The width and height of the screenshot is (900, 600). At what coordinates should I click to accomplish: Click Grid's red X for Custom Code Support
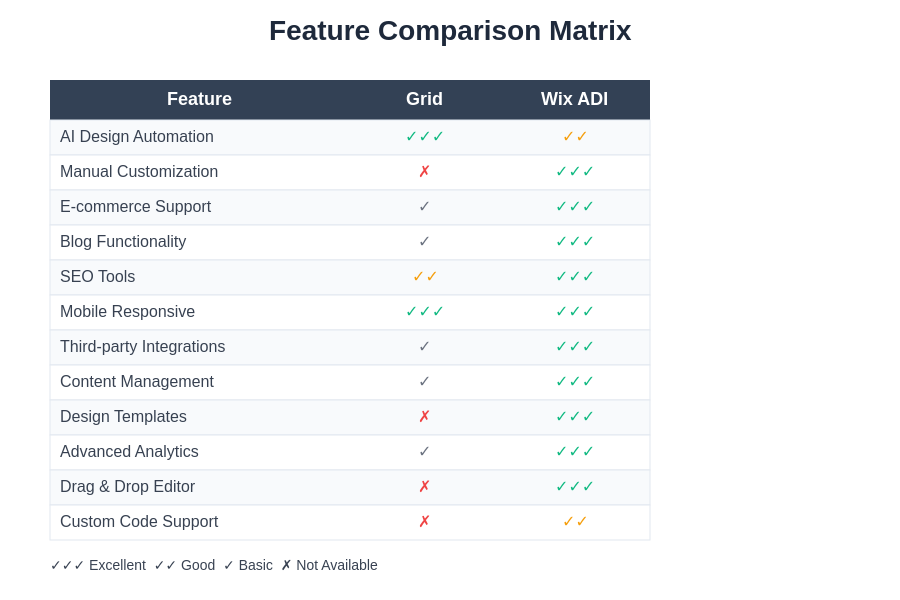(x=424, y=522)
